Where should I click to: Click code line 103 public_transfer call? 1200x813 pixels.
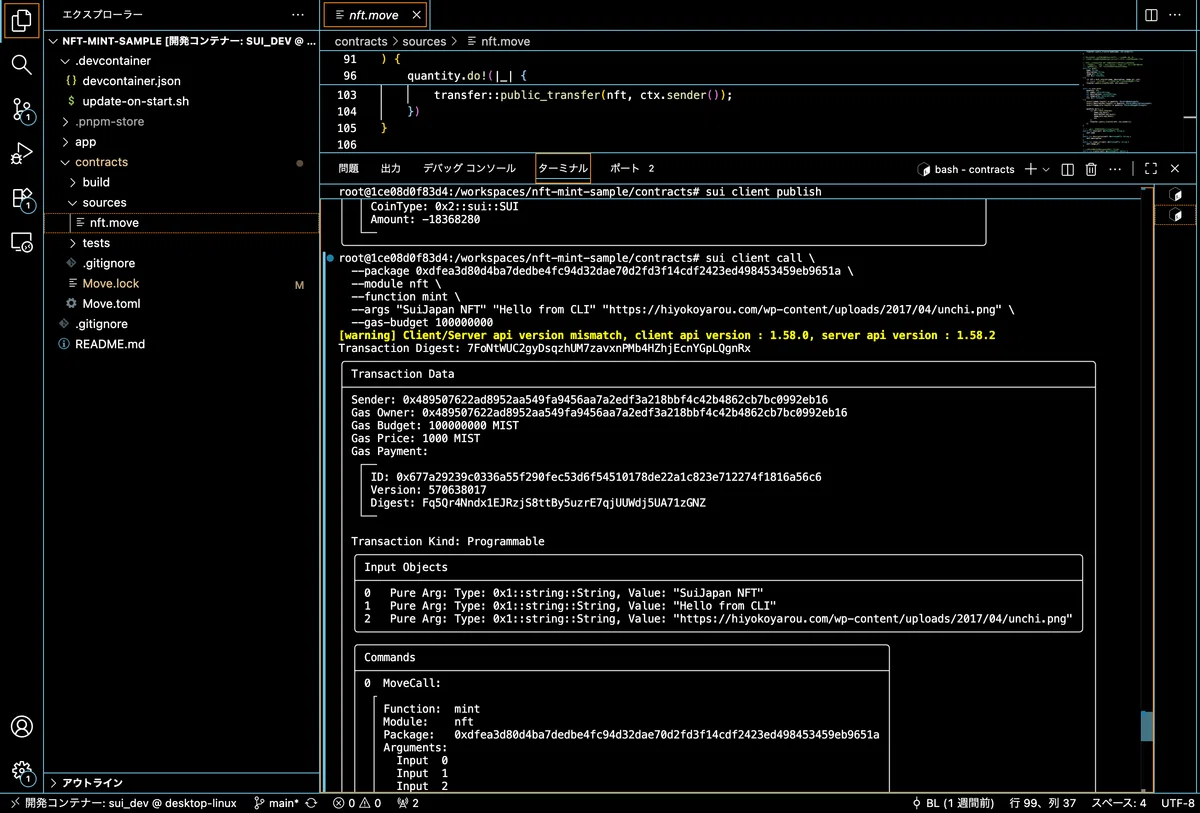coord(583,95)
